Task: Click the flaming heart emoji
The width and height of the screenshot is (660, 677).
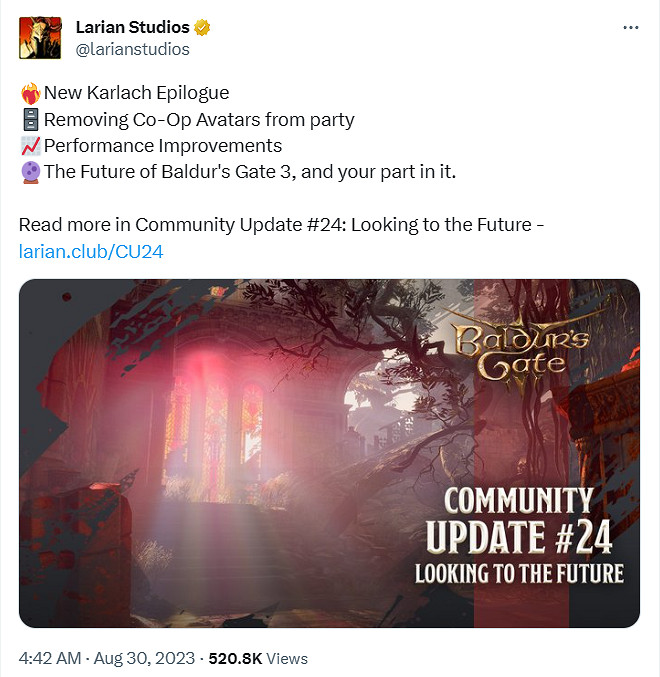Action: (31, 93)
